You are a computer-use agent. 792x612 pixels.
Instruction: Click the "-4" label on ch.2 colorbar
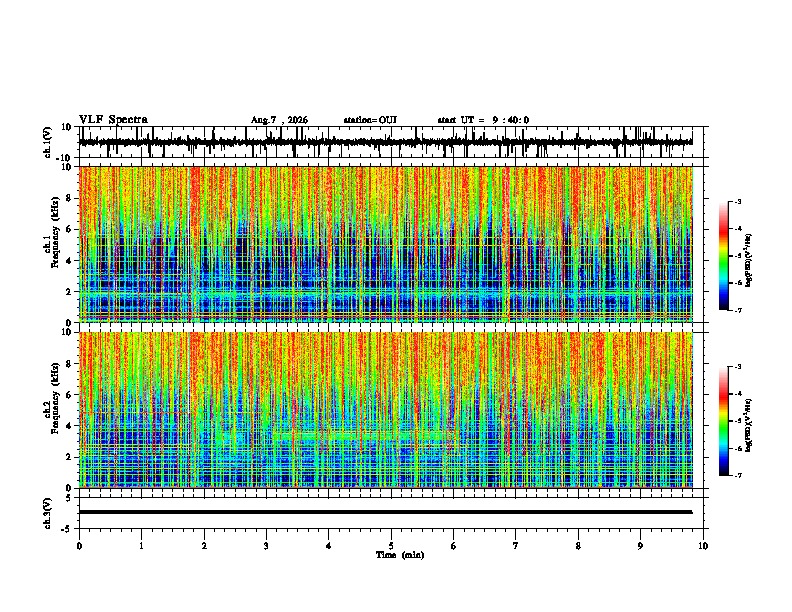[x=737, y=394]
